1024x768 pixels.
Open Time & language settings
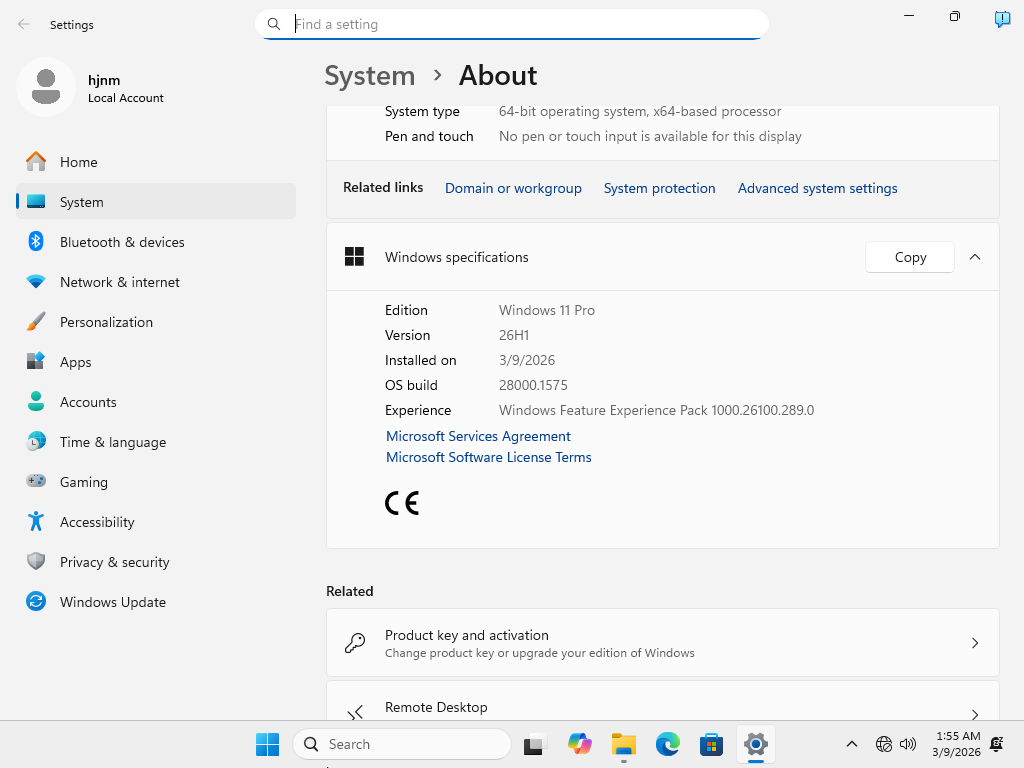(112, 442)
